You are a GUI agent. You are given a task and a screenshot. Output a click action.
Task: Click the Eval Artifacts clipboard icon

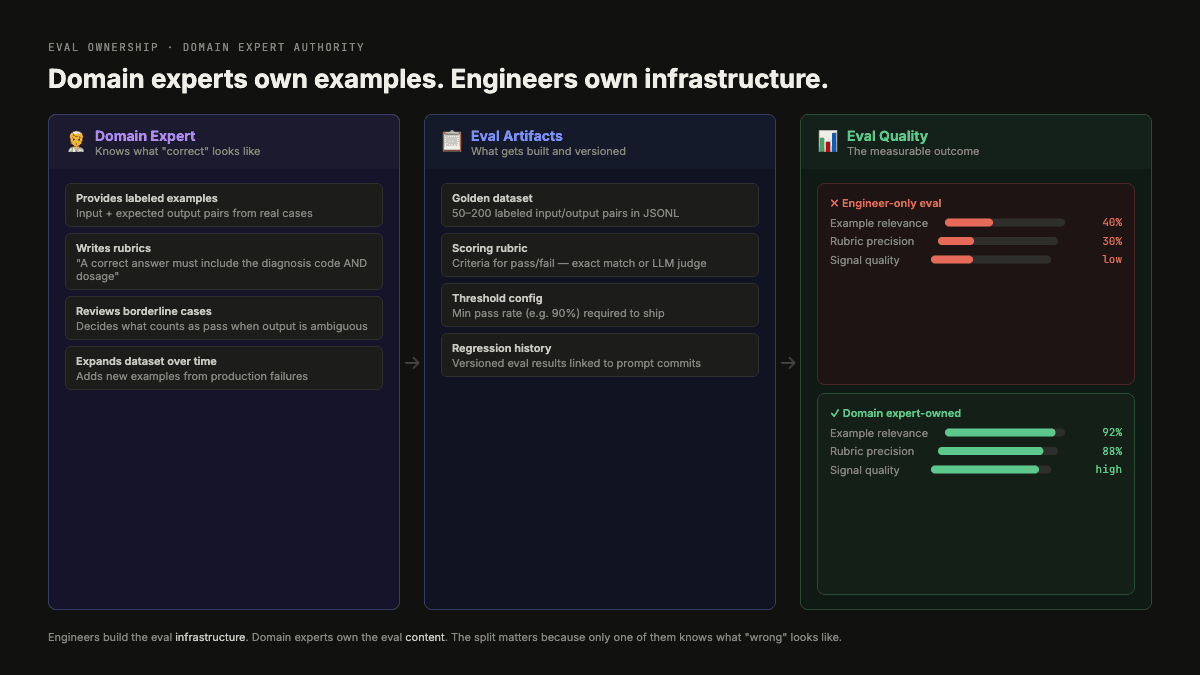452,142
